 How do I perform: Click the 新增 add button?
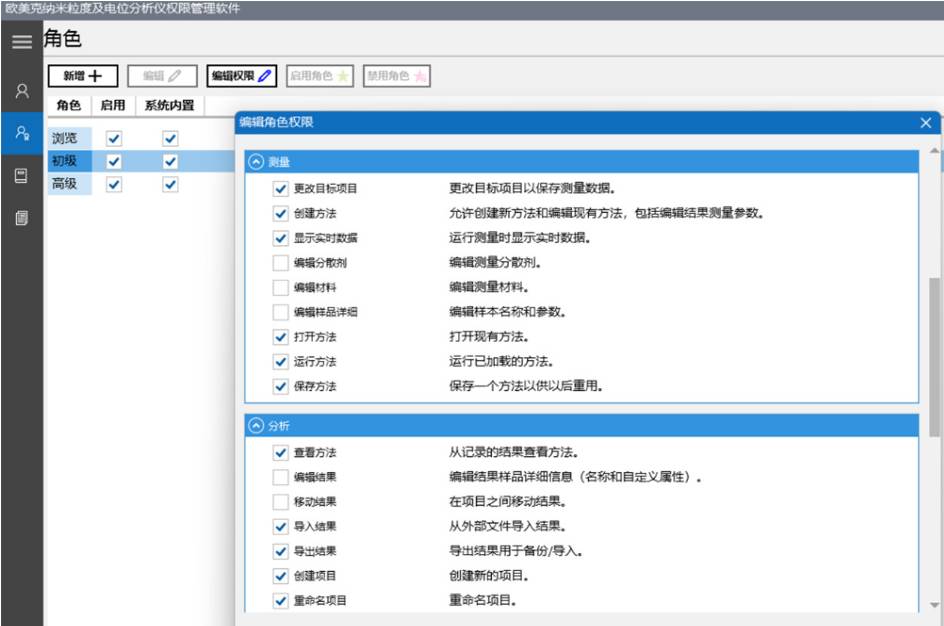point(83,76)
